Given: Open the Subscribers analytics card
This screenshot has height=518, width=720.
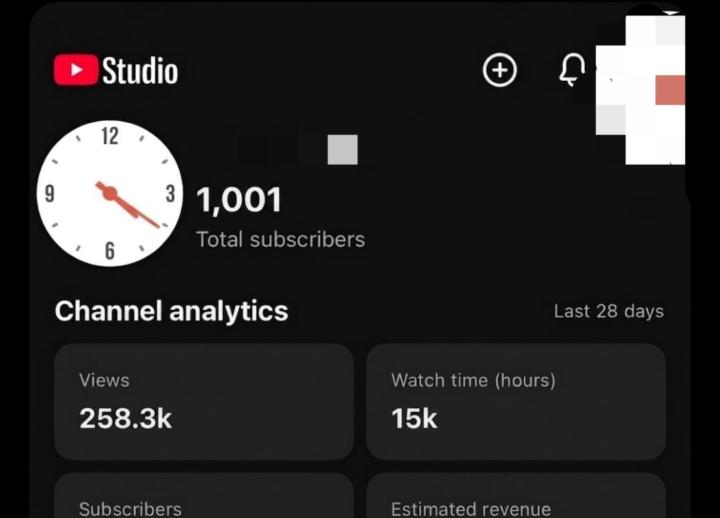Looking at the screenshot, I should click(204, 496).
